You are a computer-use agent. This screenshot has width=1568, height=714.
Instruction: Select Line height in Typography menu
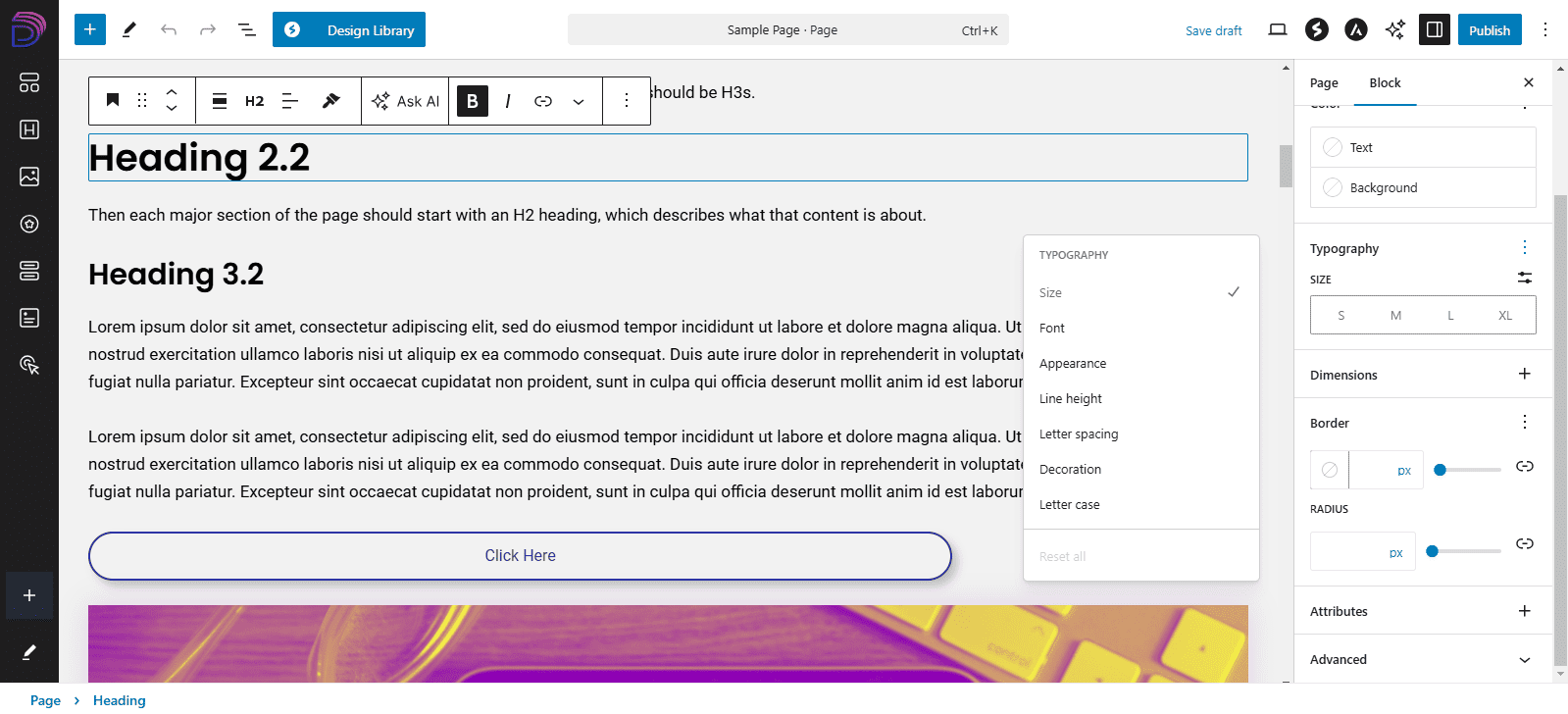tap(1071, 399)
